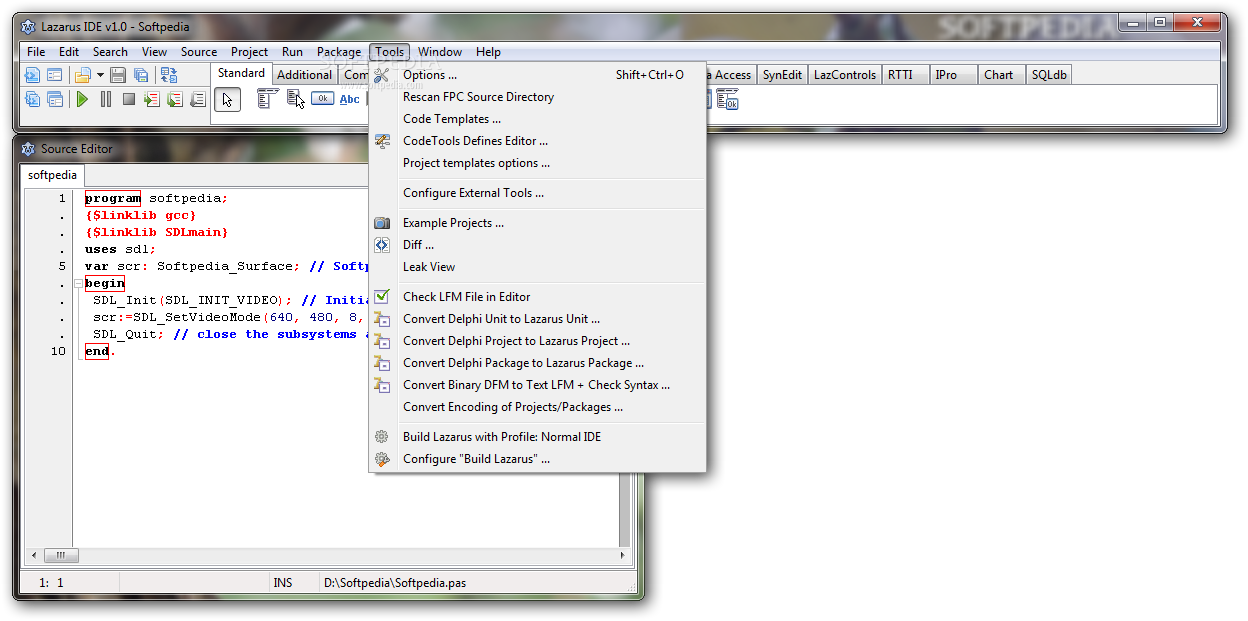
Task: Switch to the Standard palette tab
Action: pos(241,73)
